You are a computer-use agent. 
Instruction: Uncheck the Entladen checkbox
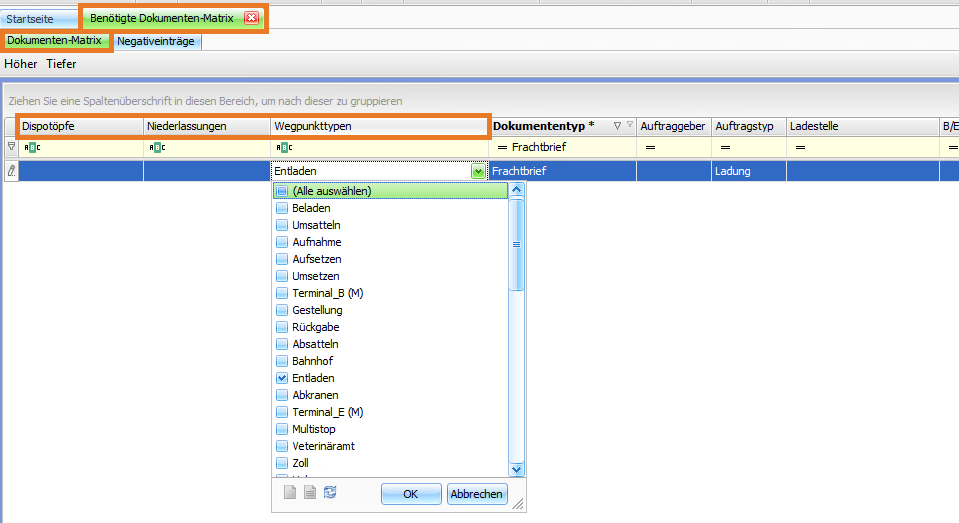282,378
